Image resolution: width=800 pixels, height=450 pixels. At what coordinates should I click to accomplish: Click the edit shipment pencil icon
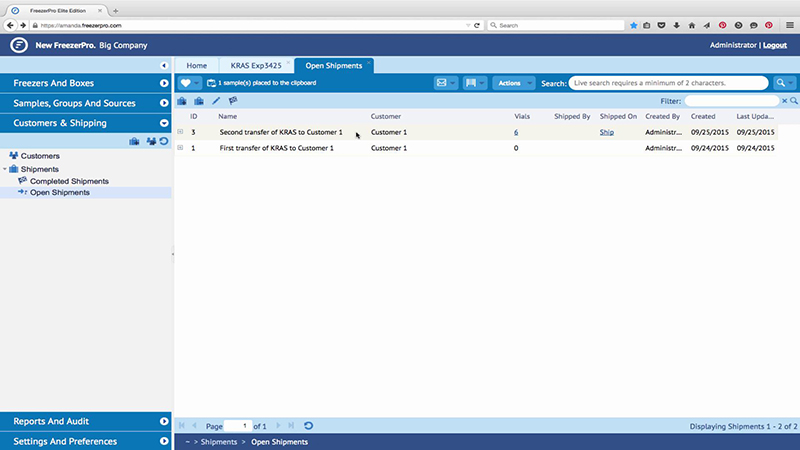click(x=216, y=101)
